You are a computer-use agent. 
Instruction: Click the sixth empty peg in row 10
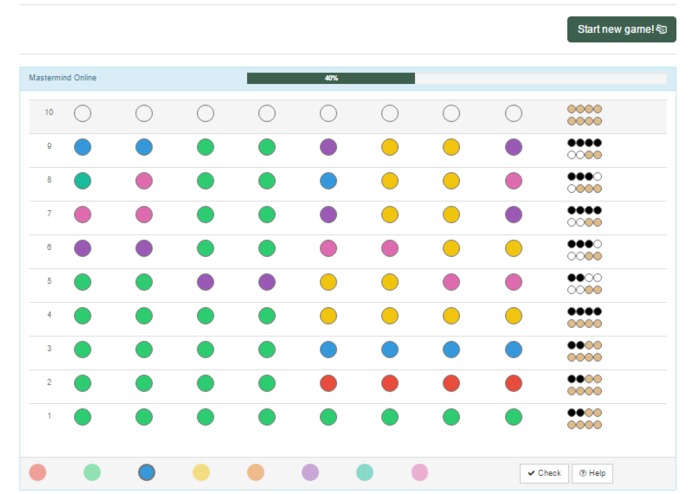(390, 113)
